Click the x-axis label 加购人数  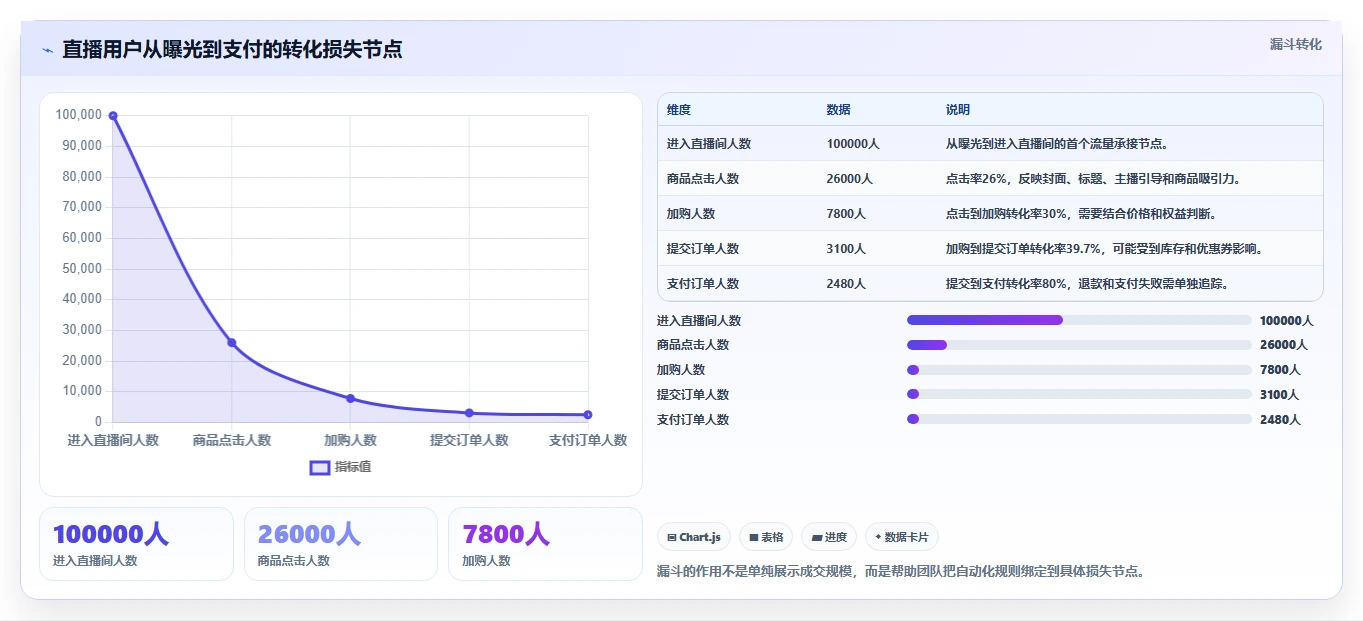click(x=350, y=440)
